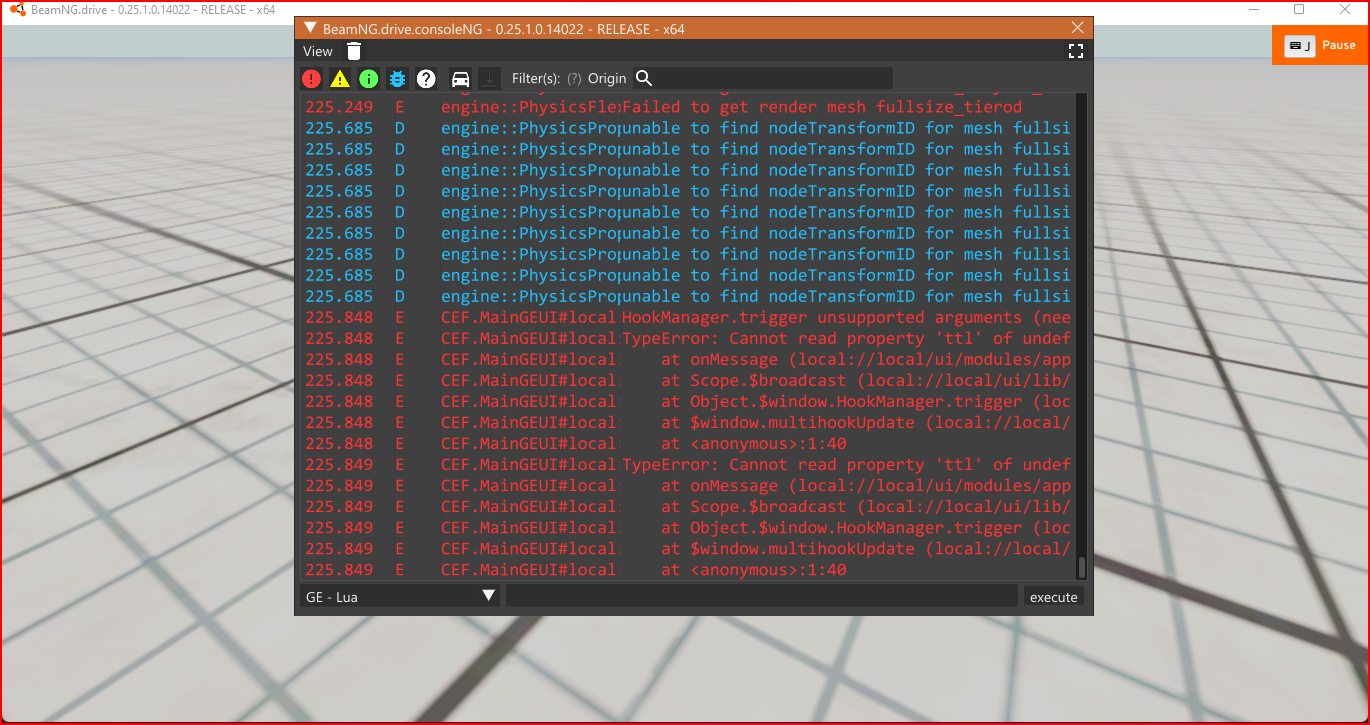The height and width of the screenshot is (725, 1370).
Task: Select the 225.849 TypeError 'ttl' line
Action: (688, 464)
